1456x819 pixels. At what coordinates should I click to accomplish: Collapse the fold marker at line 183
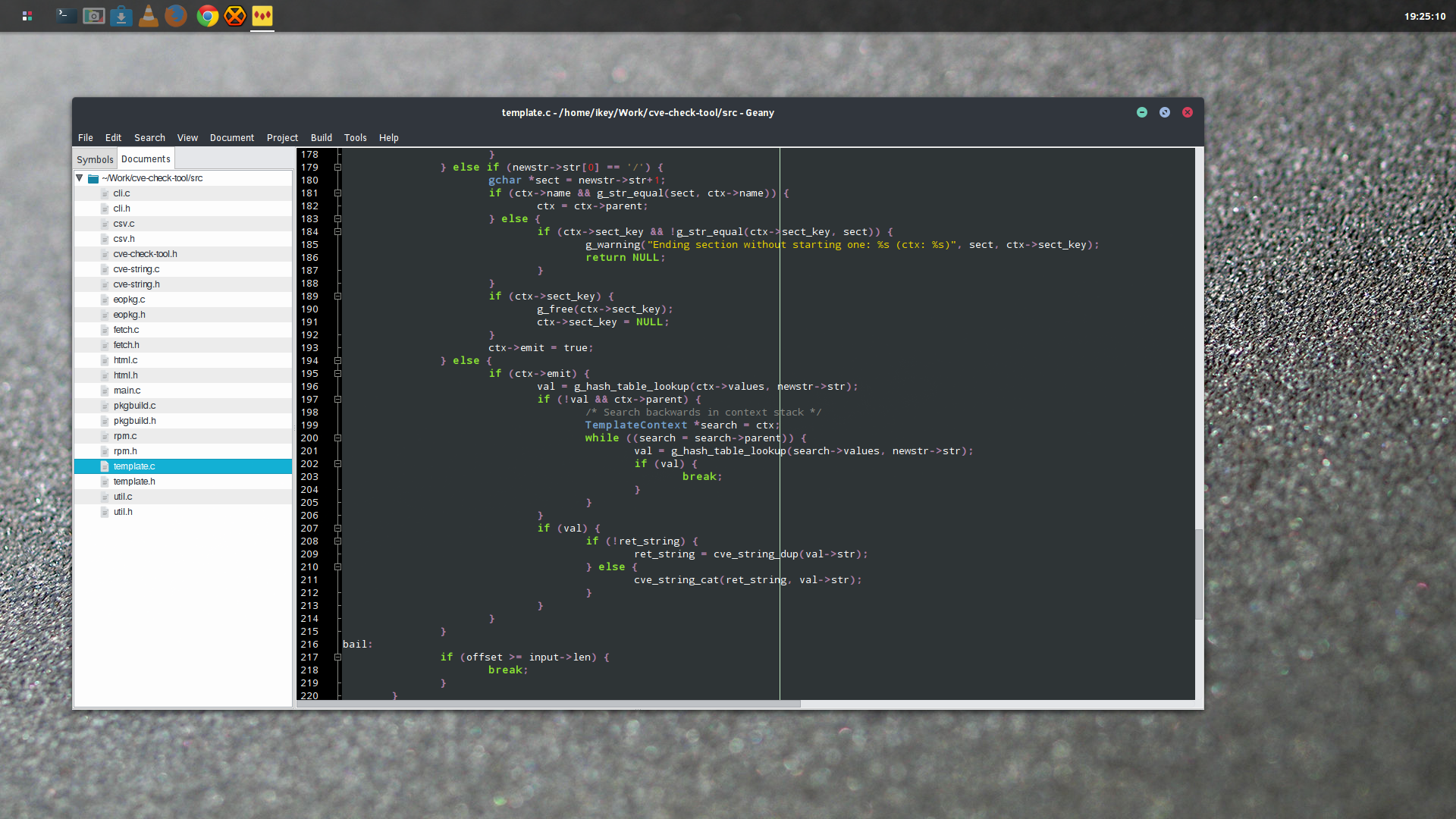pos(337,219)
